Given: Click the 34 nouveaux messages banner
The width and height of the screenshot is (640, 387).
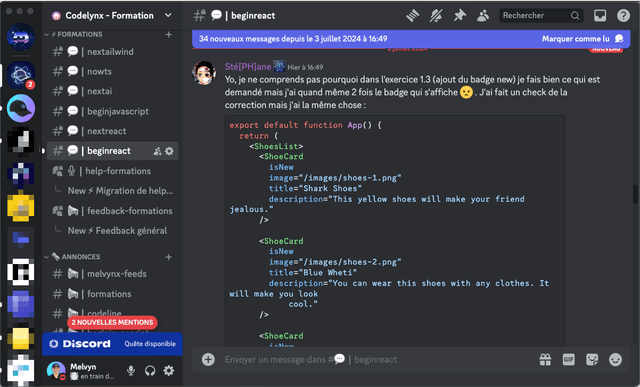Looking at the screenshot, I should (411, 39).
